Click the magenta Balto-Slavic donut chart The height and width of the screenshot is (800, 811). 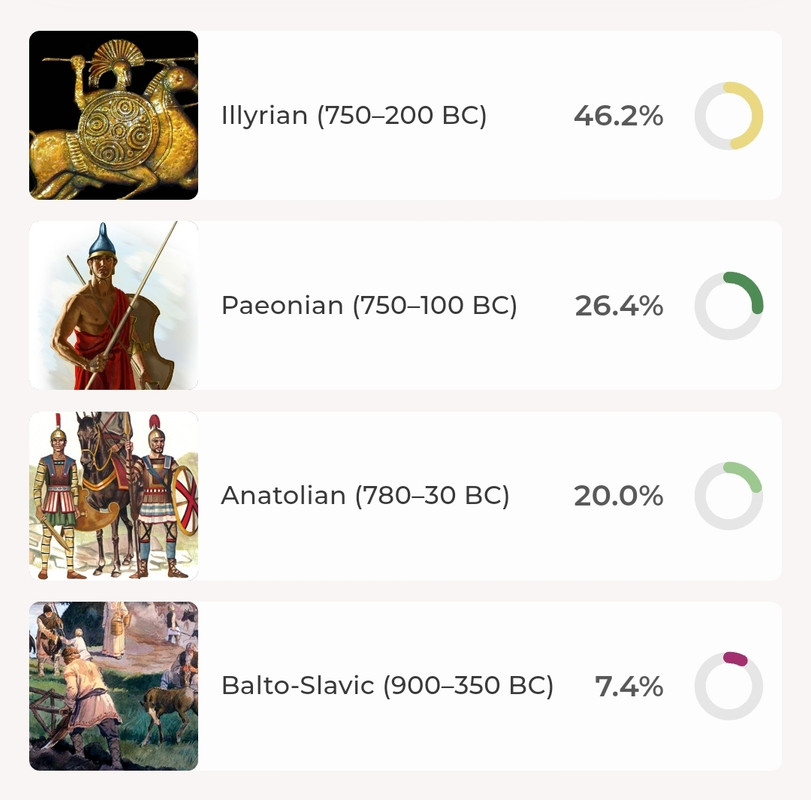point(729,686)
